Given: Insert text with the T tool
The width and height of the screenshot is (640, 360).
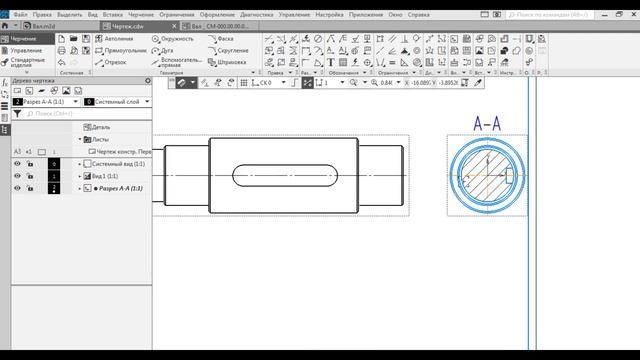Looking at the screenshot, I should [331, 62].
